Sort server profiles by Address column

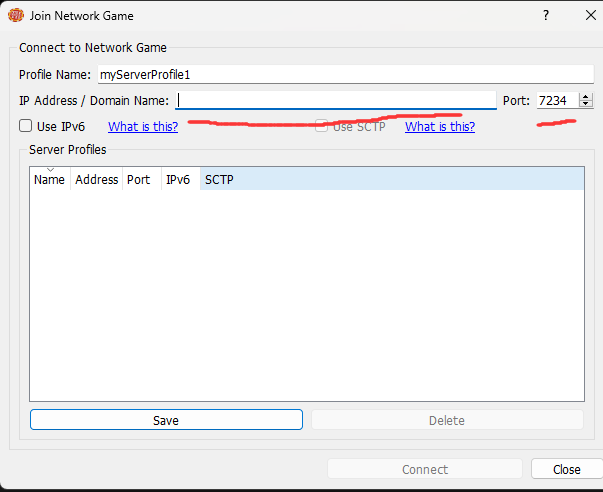96,180
